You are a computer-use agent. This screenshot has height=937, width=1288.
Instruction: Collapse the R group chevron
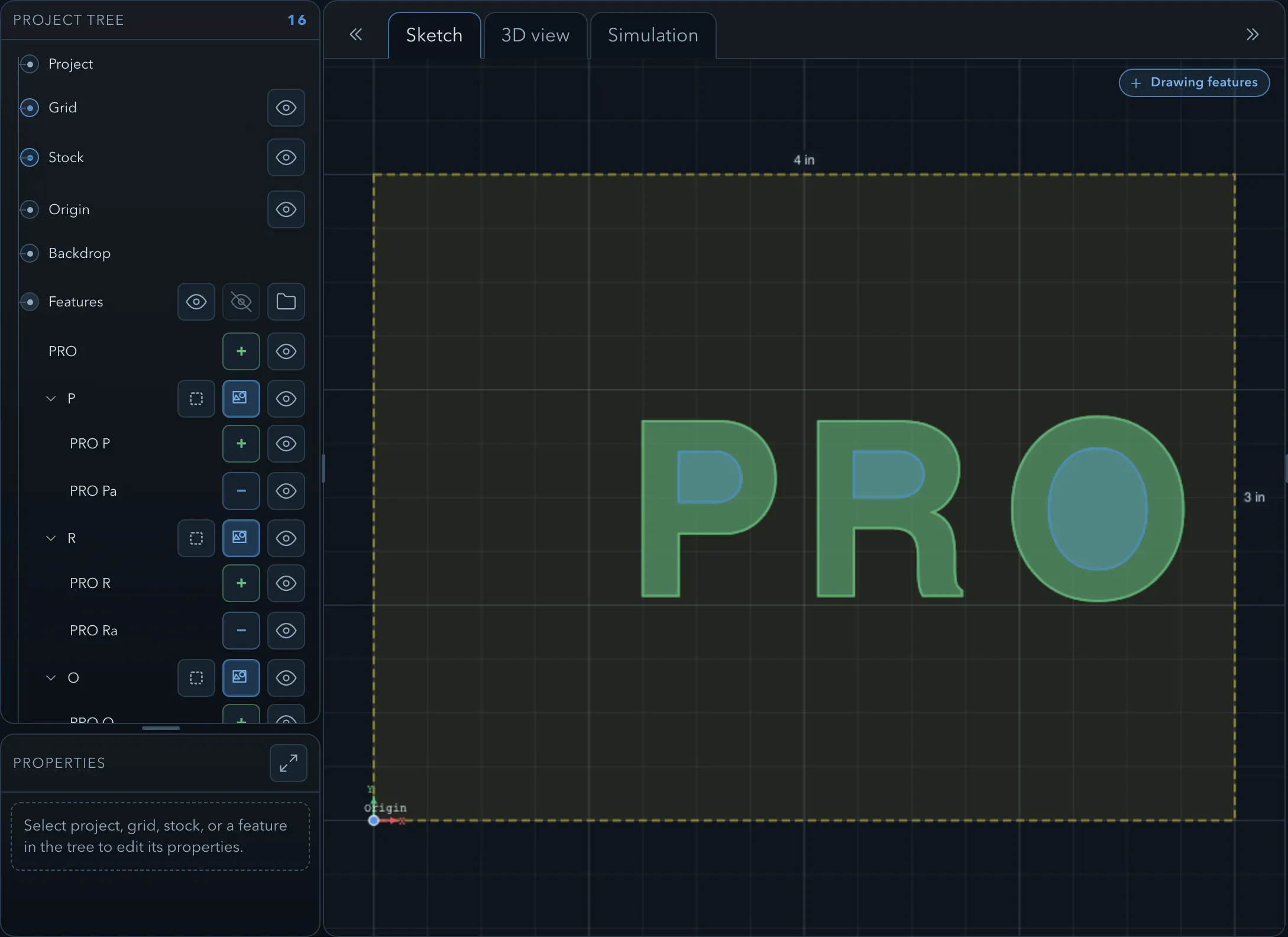(x=51, y=538)
